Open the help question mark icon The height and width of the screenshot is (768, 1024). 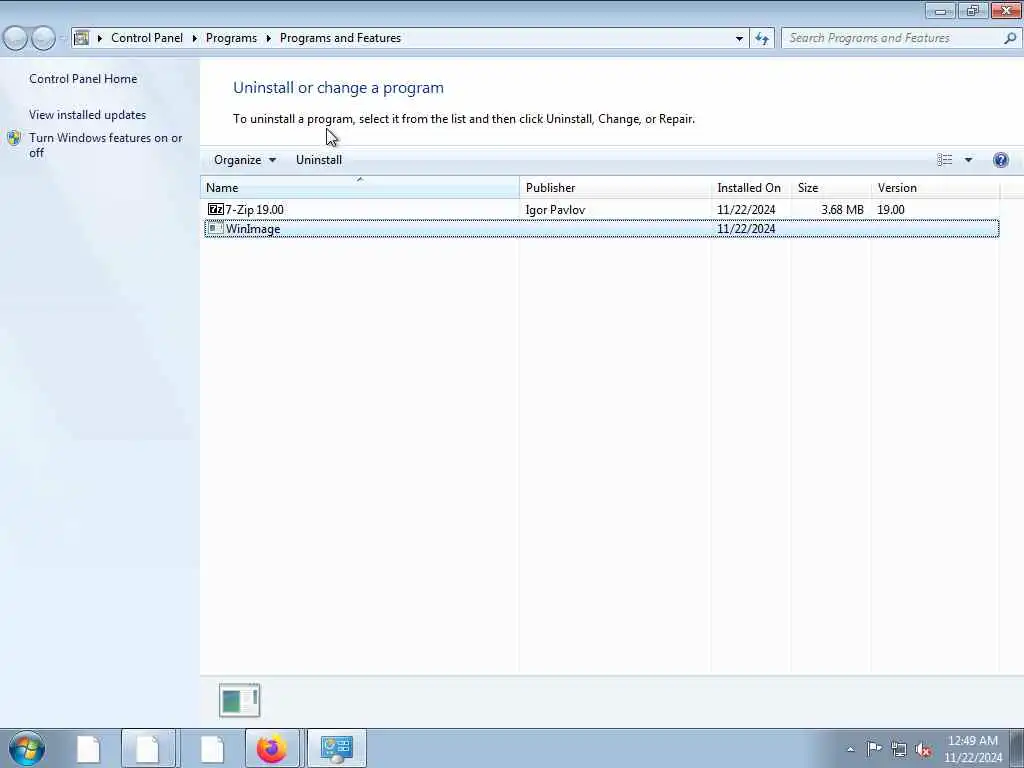click(1000, 160)
